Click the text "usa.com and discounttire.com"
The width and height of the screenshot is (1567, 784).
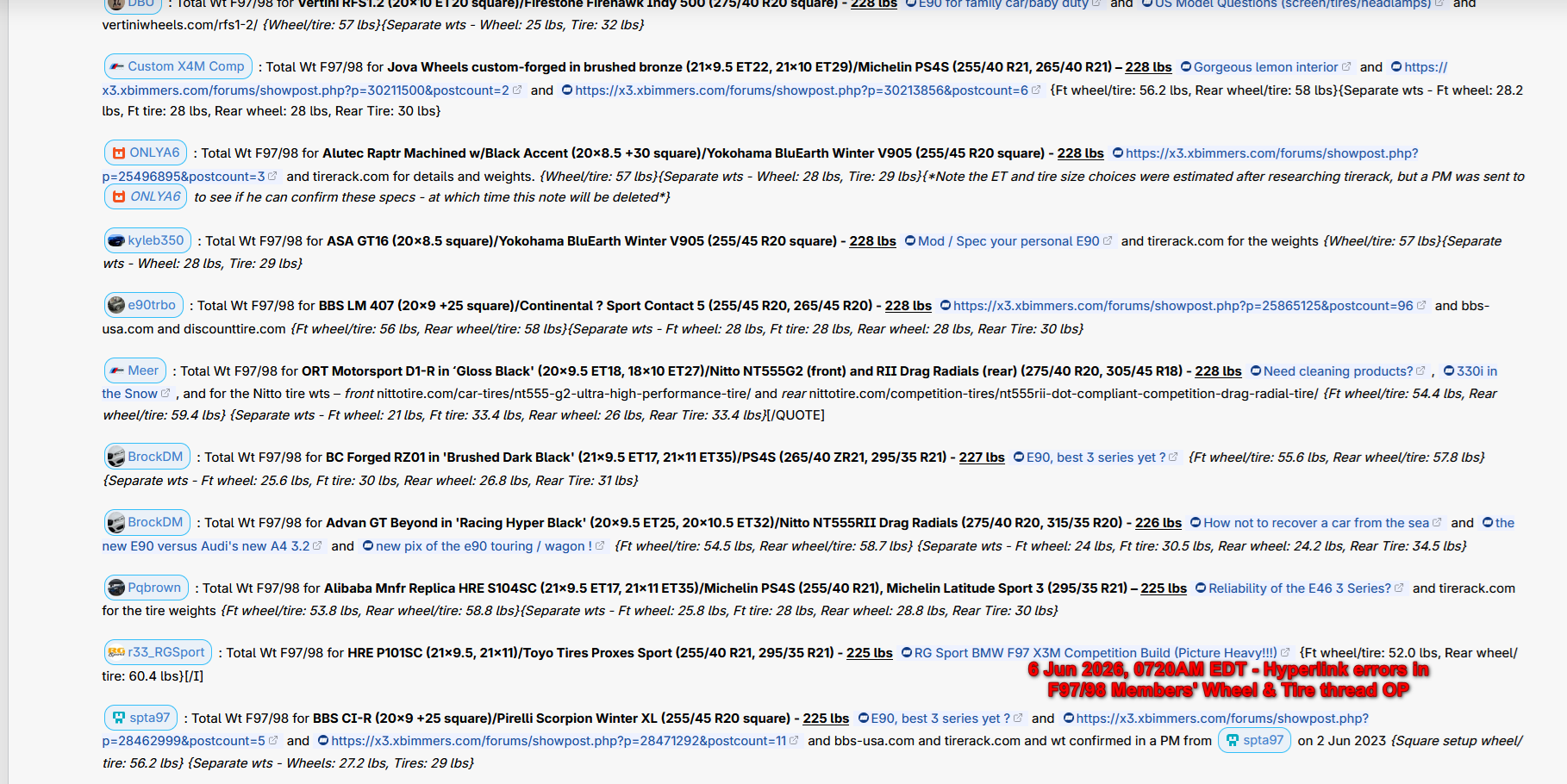pyautogui.click(x=194, y=329)
